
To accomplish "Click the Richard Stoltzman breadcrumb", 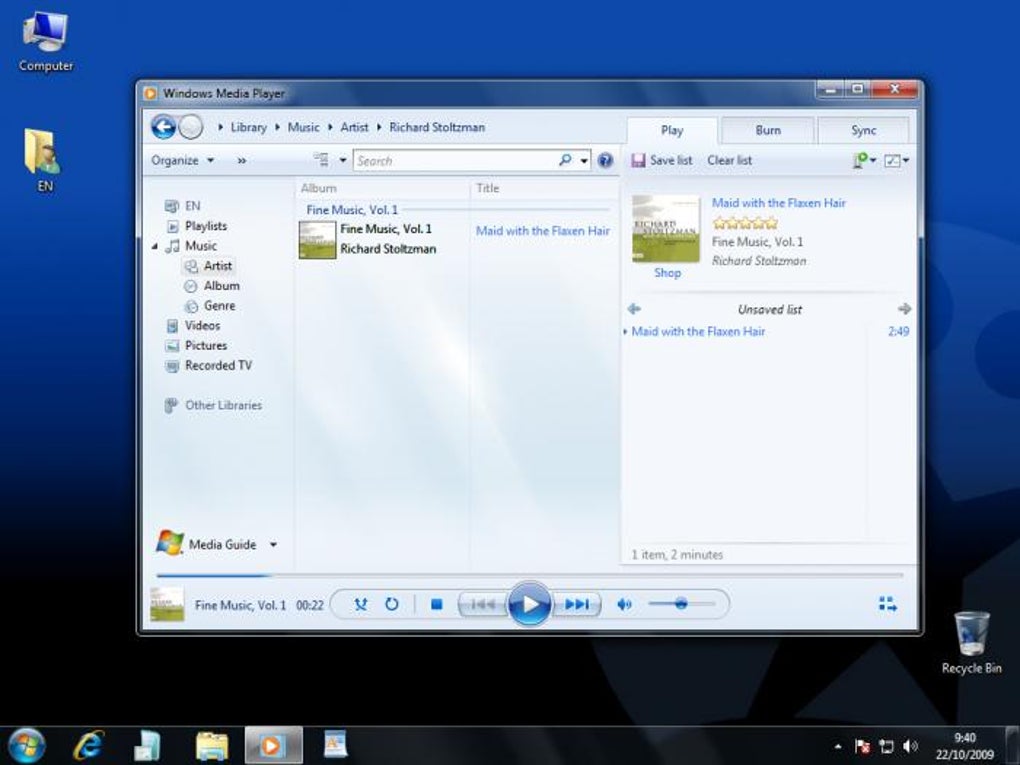I will pyautogui.click(x=437, y=128).
